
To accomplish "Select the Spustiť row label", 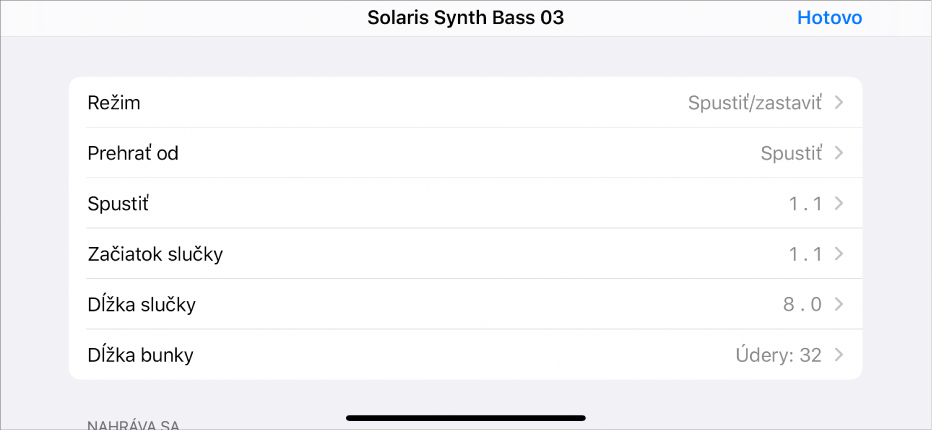I will 118,204.
